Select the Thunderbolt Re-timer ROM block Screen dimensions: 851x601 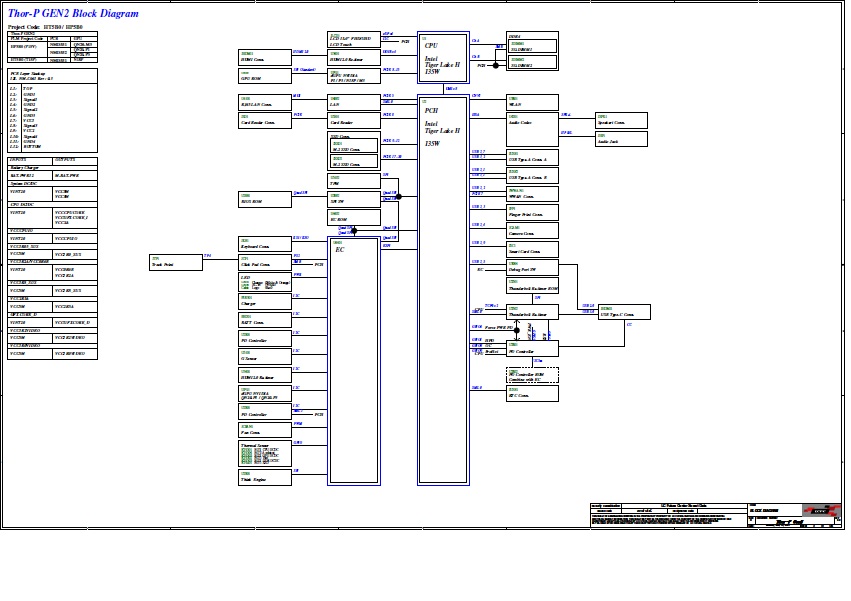tap(532, 286)
